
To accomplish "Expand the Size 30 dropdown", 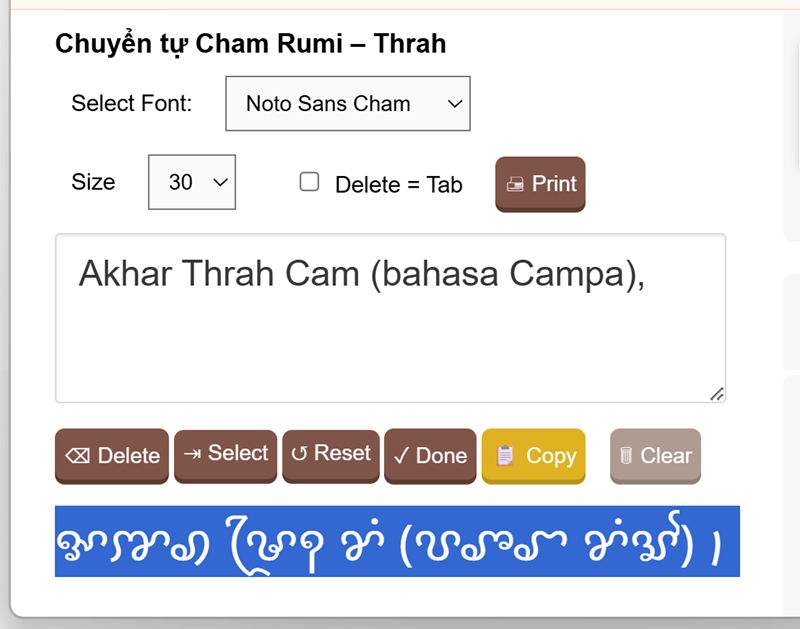I will pos(192,182).
